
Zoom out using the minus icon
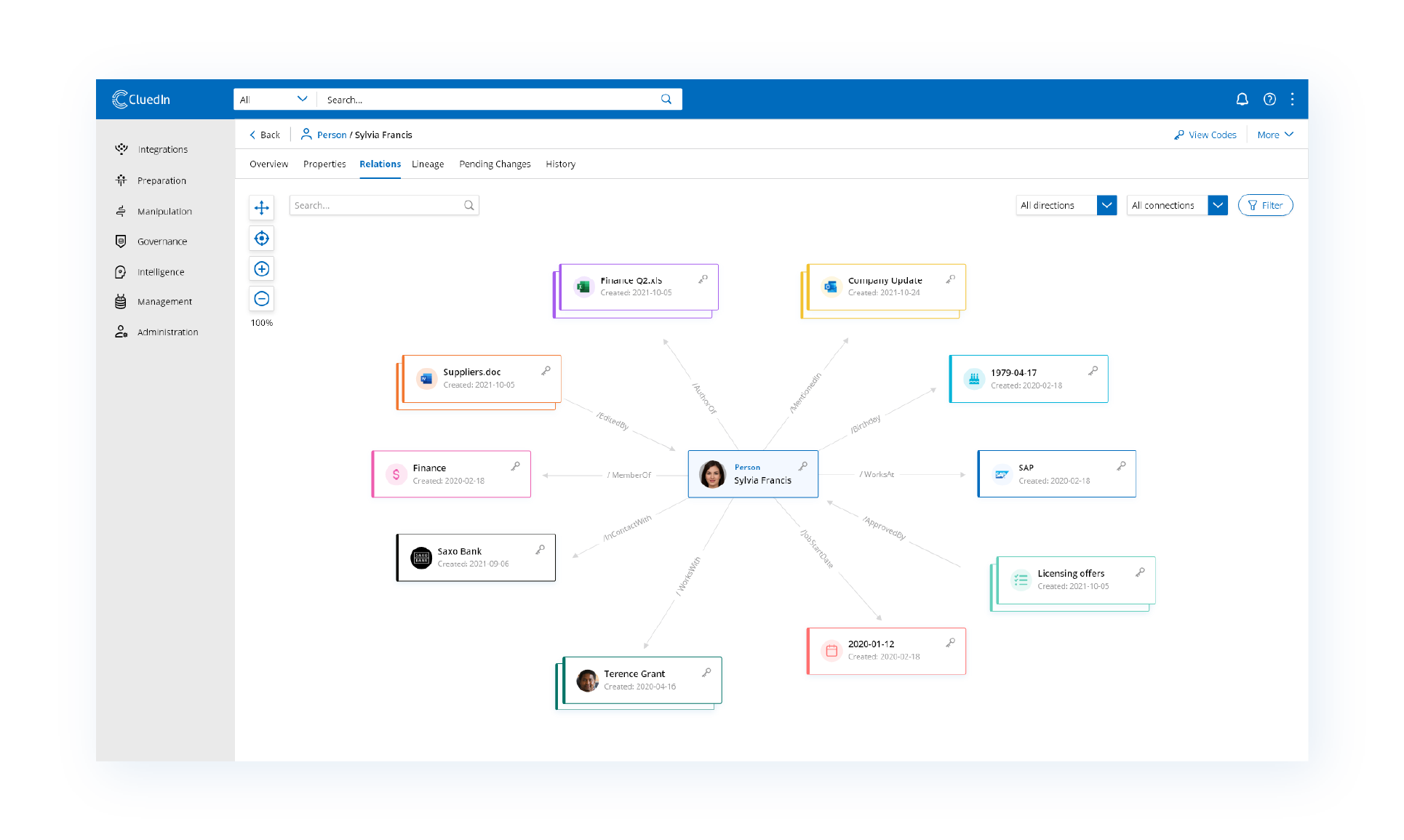261,298
